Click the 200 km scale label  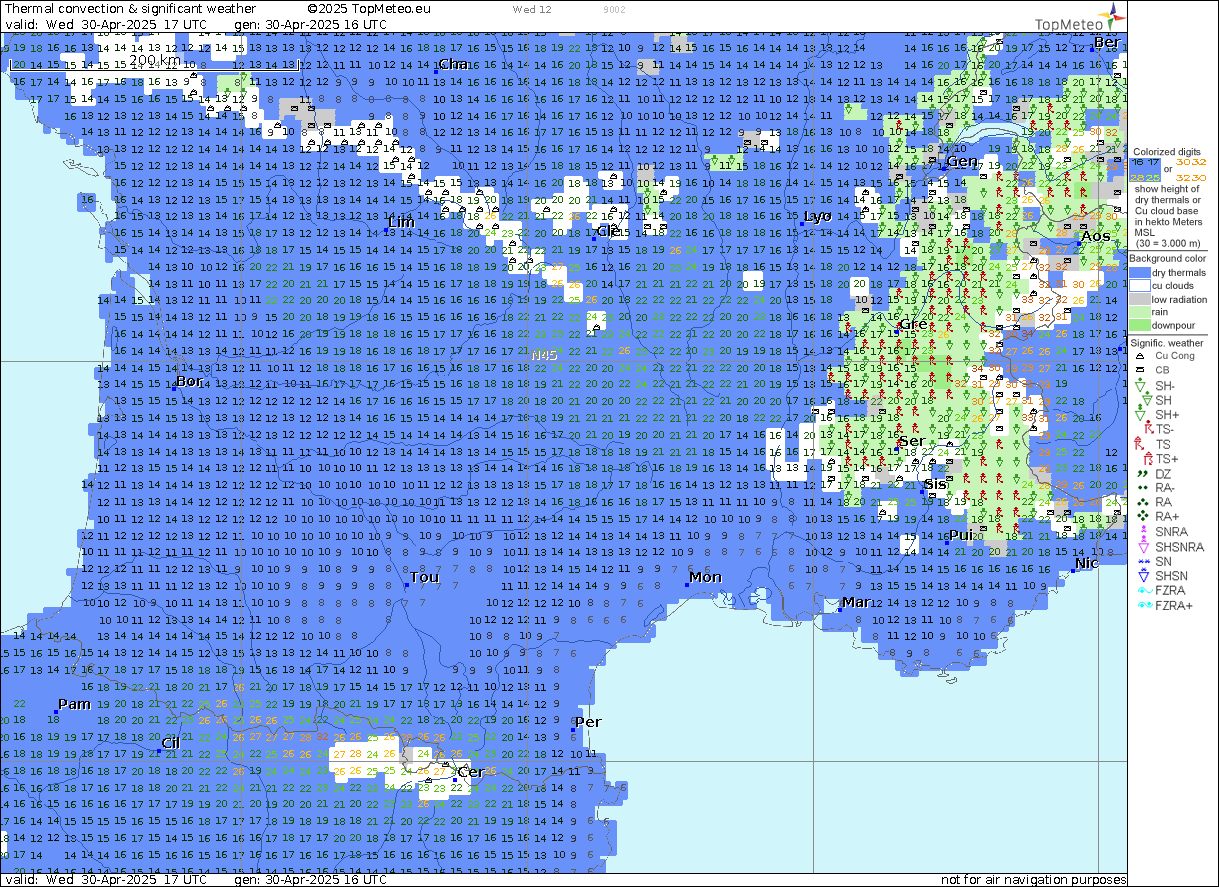pos(155,60)
